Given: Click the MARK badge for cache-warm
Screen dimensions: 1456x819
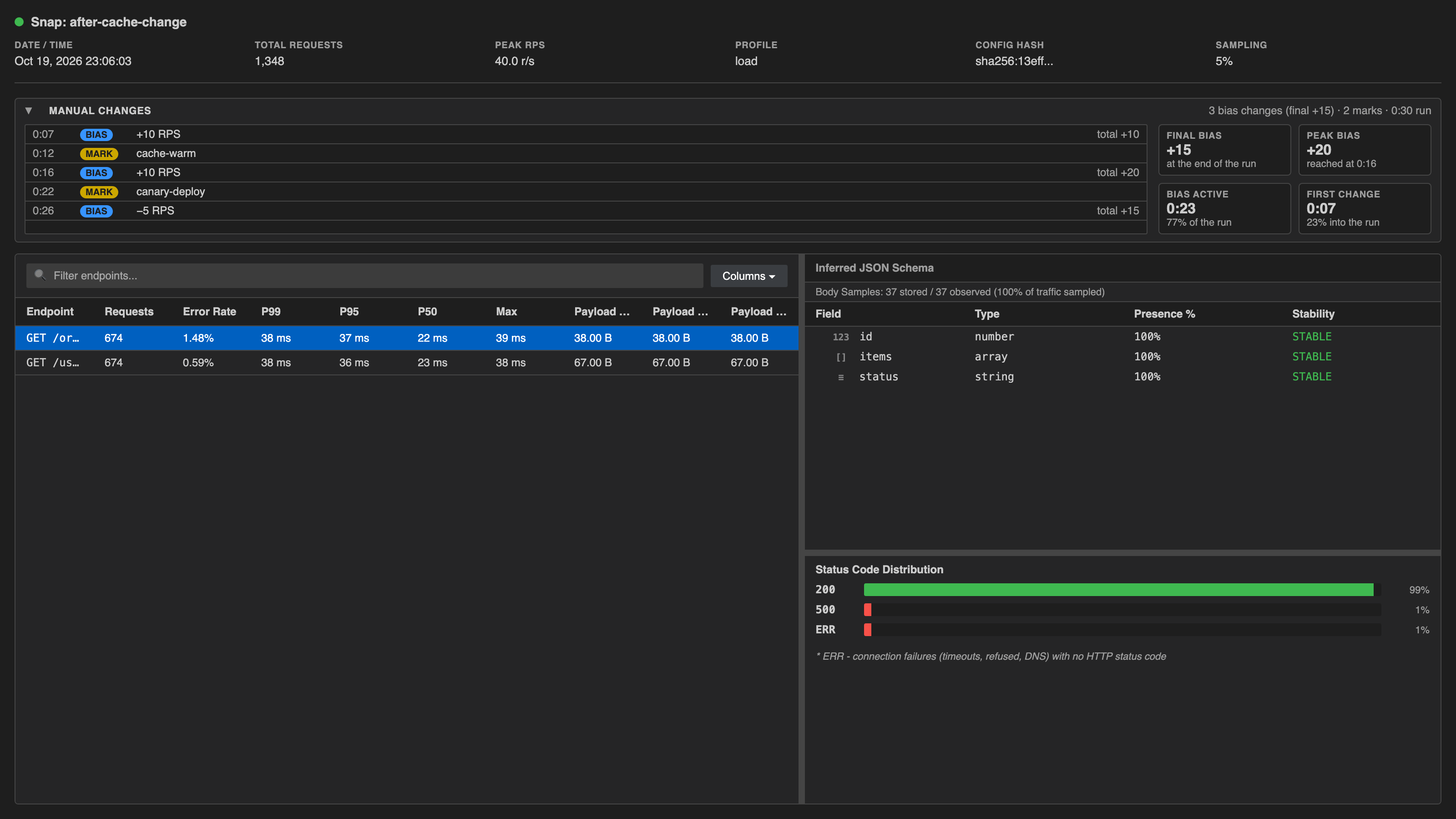Looking at the screenshot, I should pyautogui.click(x=99, y=154).
